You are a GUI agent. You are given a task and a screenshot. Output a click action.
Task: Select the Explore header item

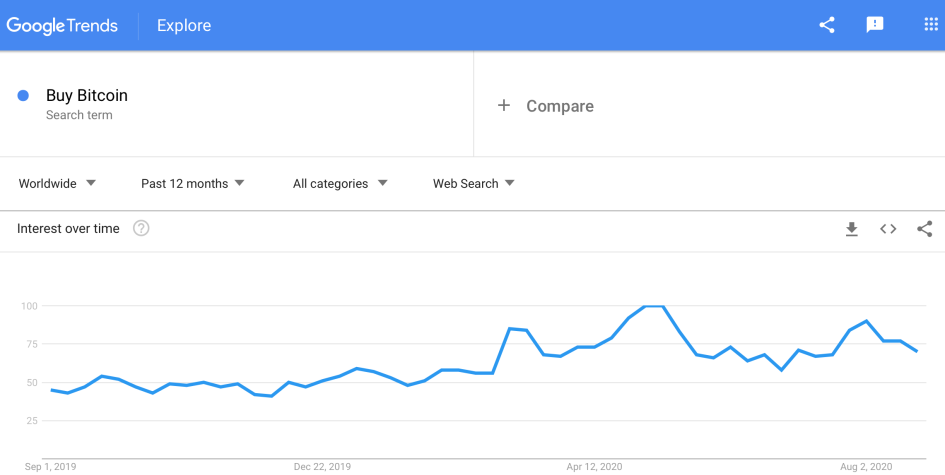[x=184, y=25]
